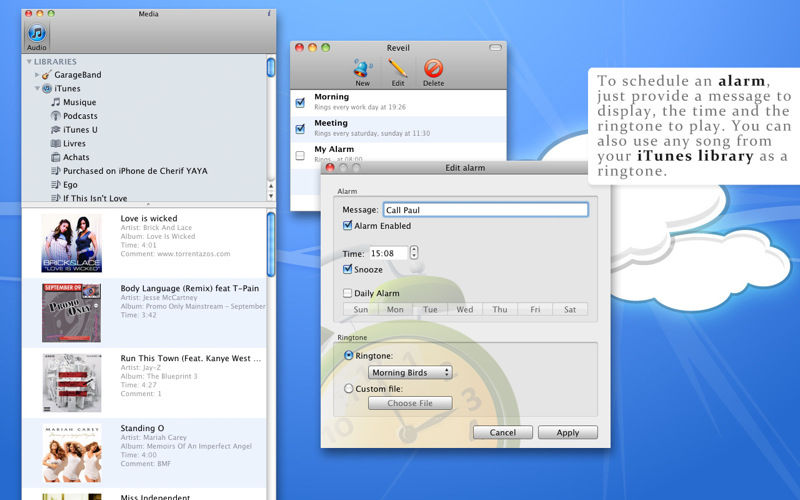This screenshot has height=500, width=800.
Task: Select the Run This Town song title
Action: tap(191, 358)
